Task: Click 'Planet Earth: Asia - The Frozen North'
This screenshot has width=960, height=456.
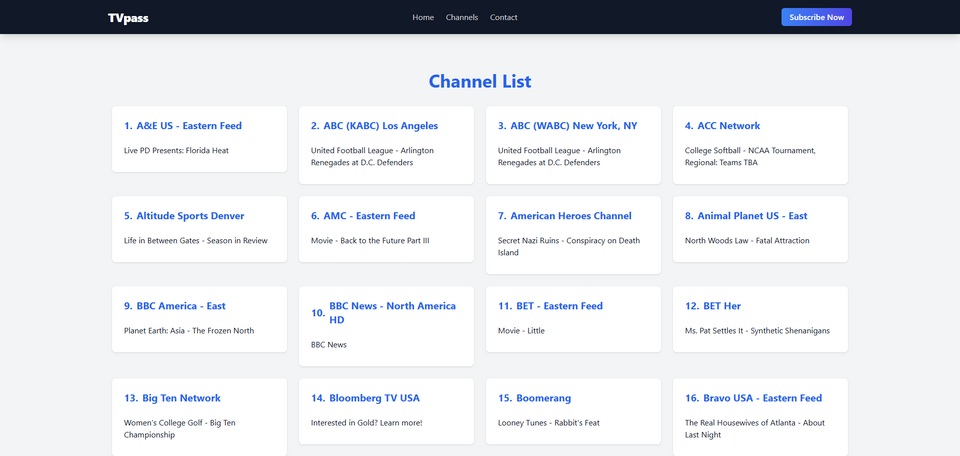Action: click(189, 331)
